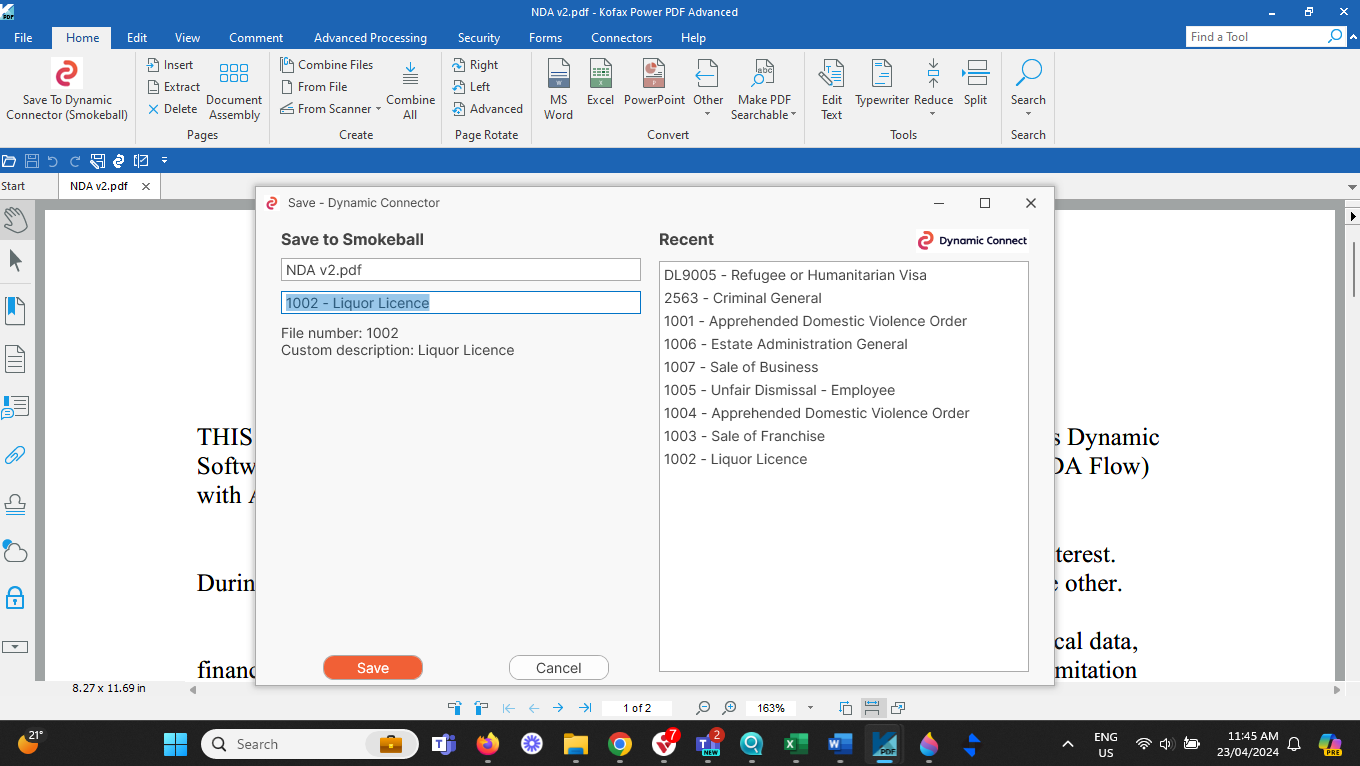Open the attachments paperclip panel
The height and width of the screenshot is (766, 1360).
pyautogui.click(x=15, y=455)
